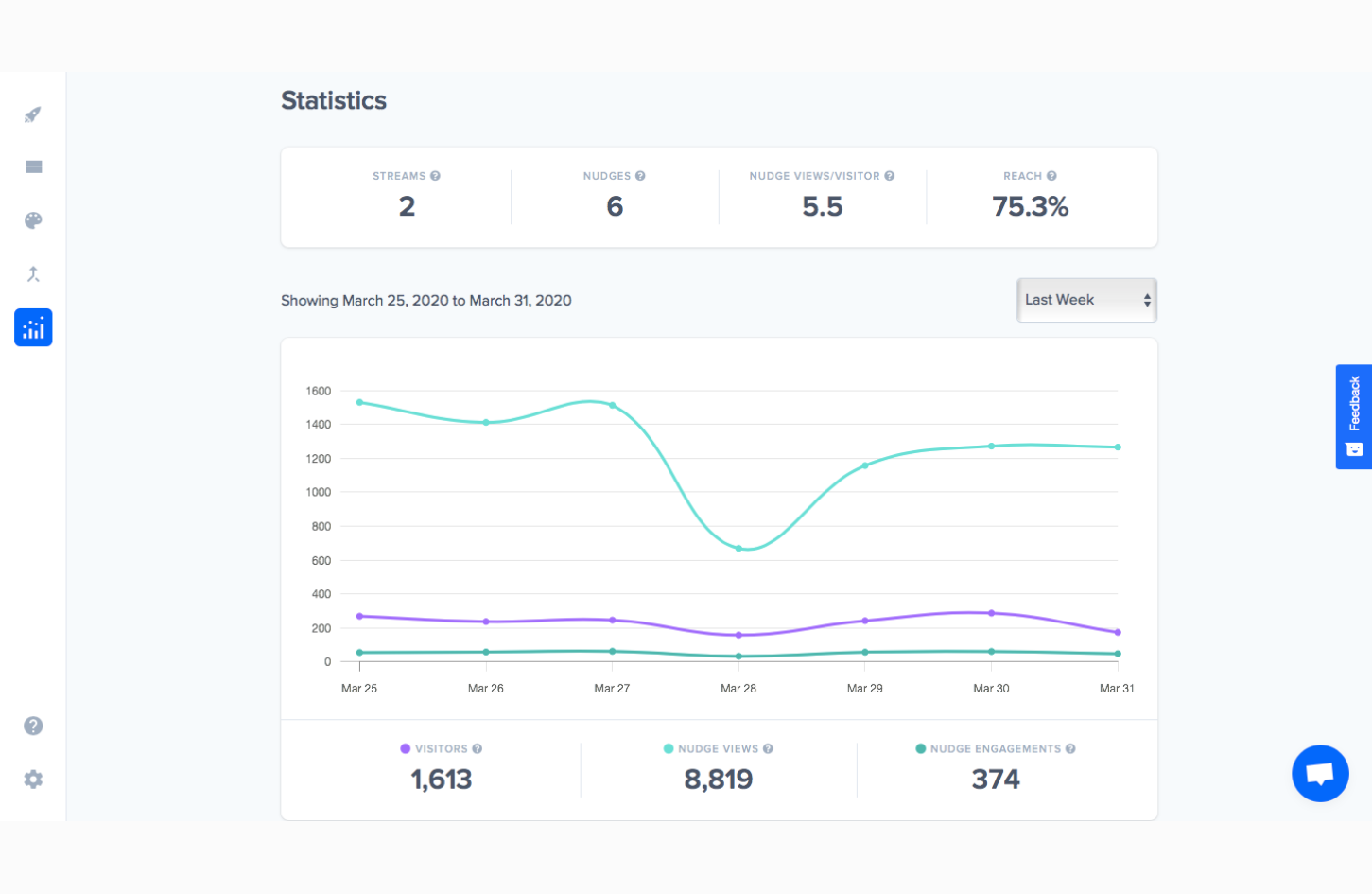This screenshot has width=1372, height=894.
Task: Click the Reach value 75.3%
Action: coord(1031,206)
